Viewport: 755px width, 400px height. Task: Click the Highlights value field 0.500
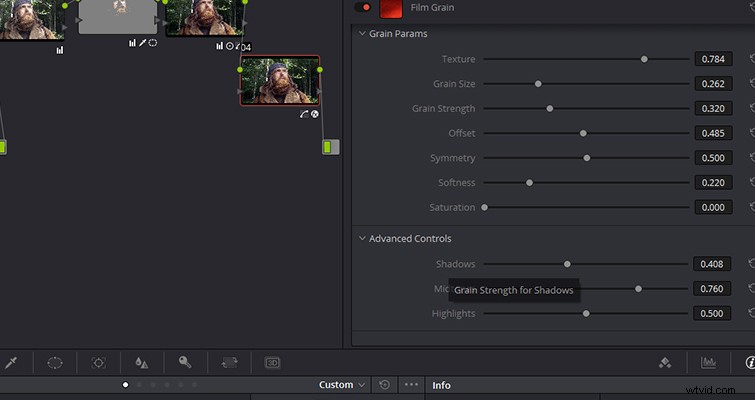pyautogui.click(x=712, y=314)
